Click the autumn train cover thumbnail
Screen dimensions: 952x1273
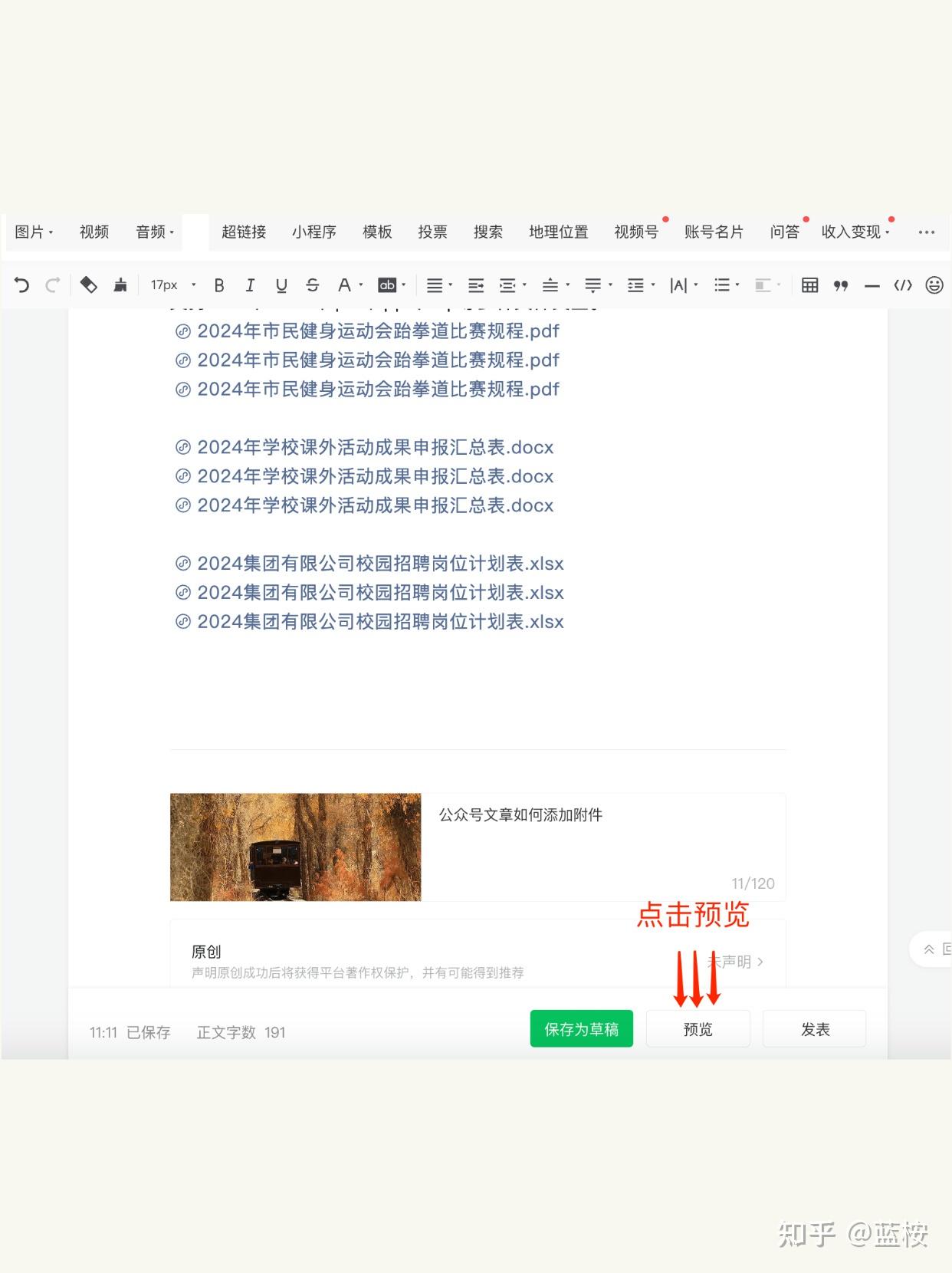point(295,847)
